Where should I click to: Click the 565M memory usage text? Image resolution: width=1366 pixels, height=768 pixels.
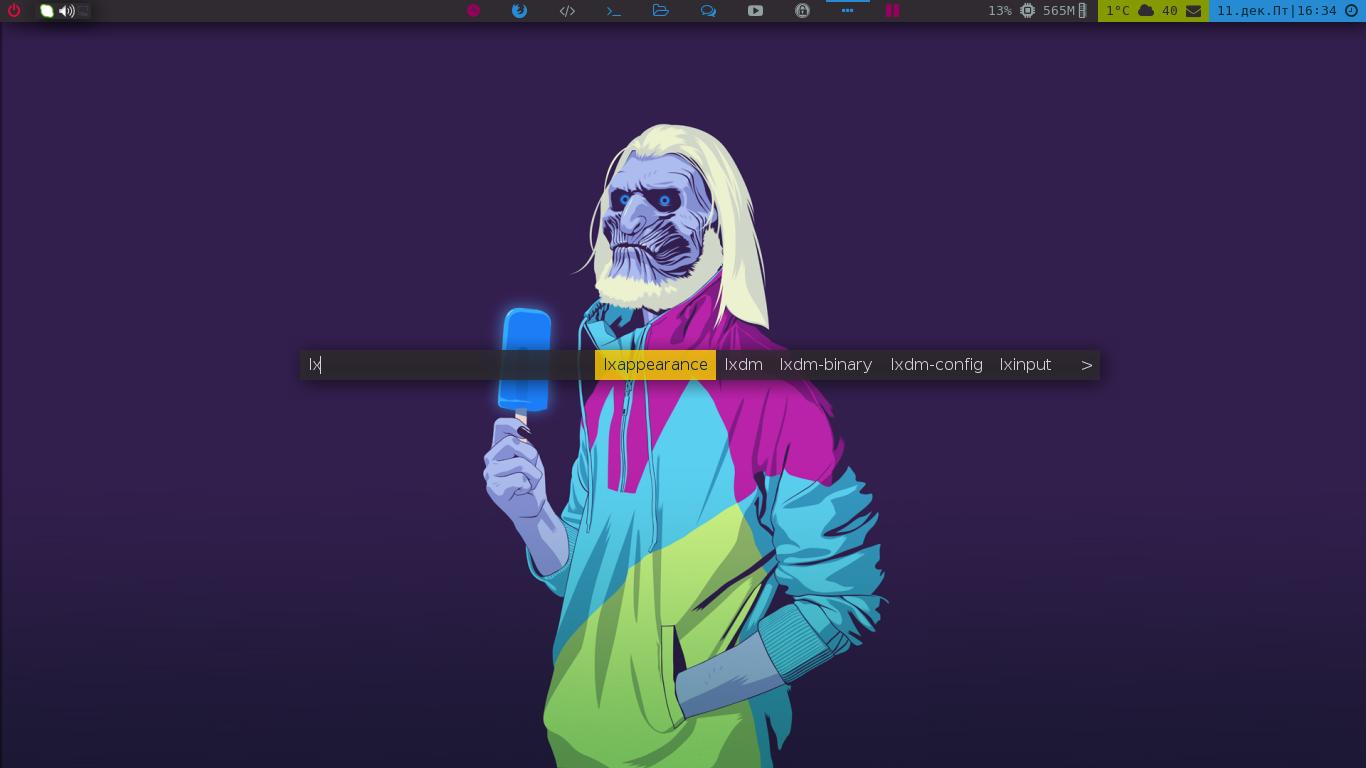pyautogui.click(x=1059, y=11)
